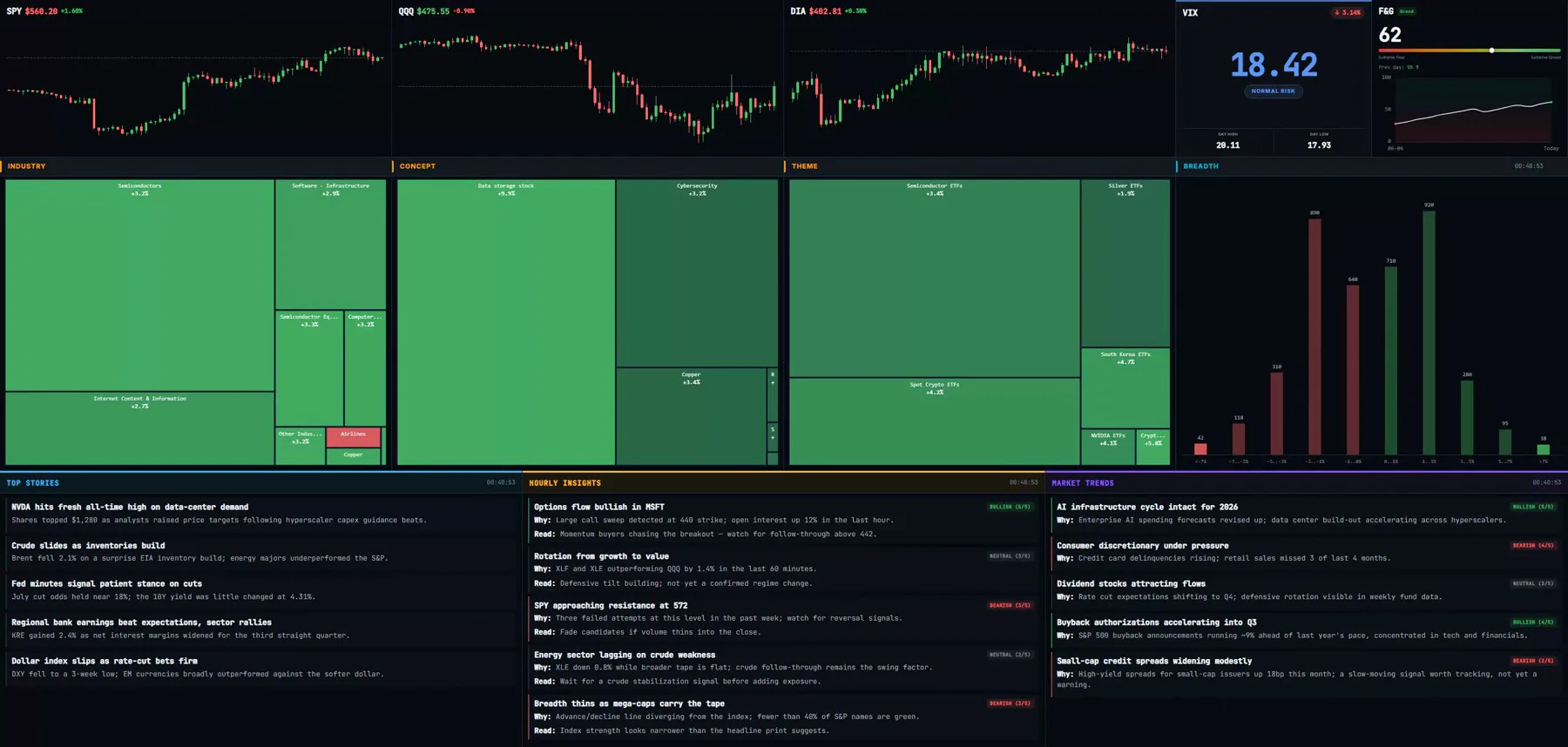This screenshot has height=747, width=1568.
Task: Click the Copper tile in Concept treemap
Action: point(691,416)
